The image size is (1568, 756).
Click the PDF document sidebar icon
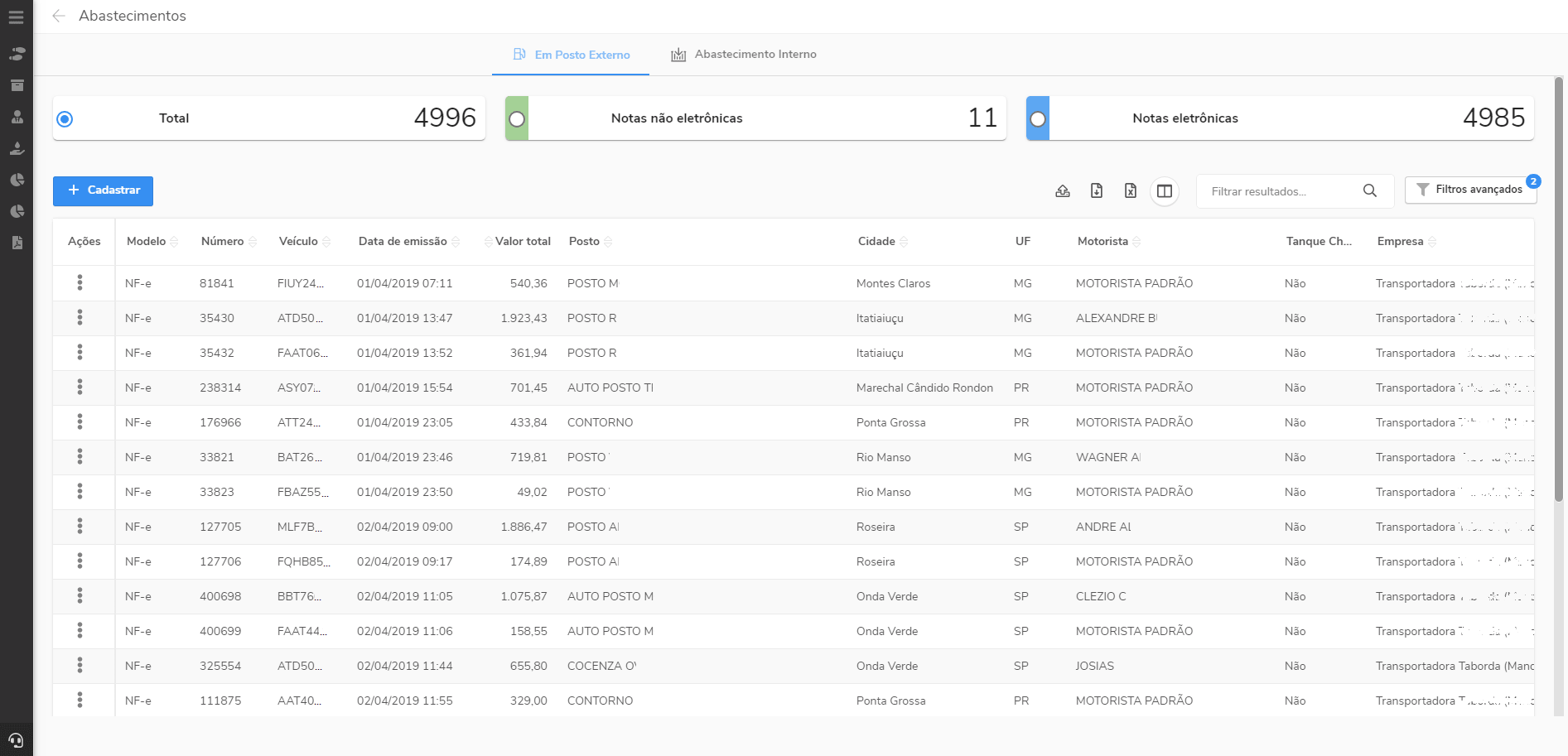point(17,243)
